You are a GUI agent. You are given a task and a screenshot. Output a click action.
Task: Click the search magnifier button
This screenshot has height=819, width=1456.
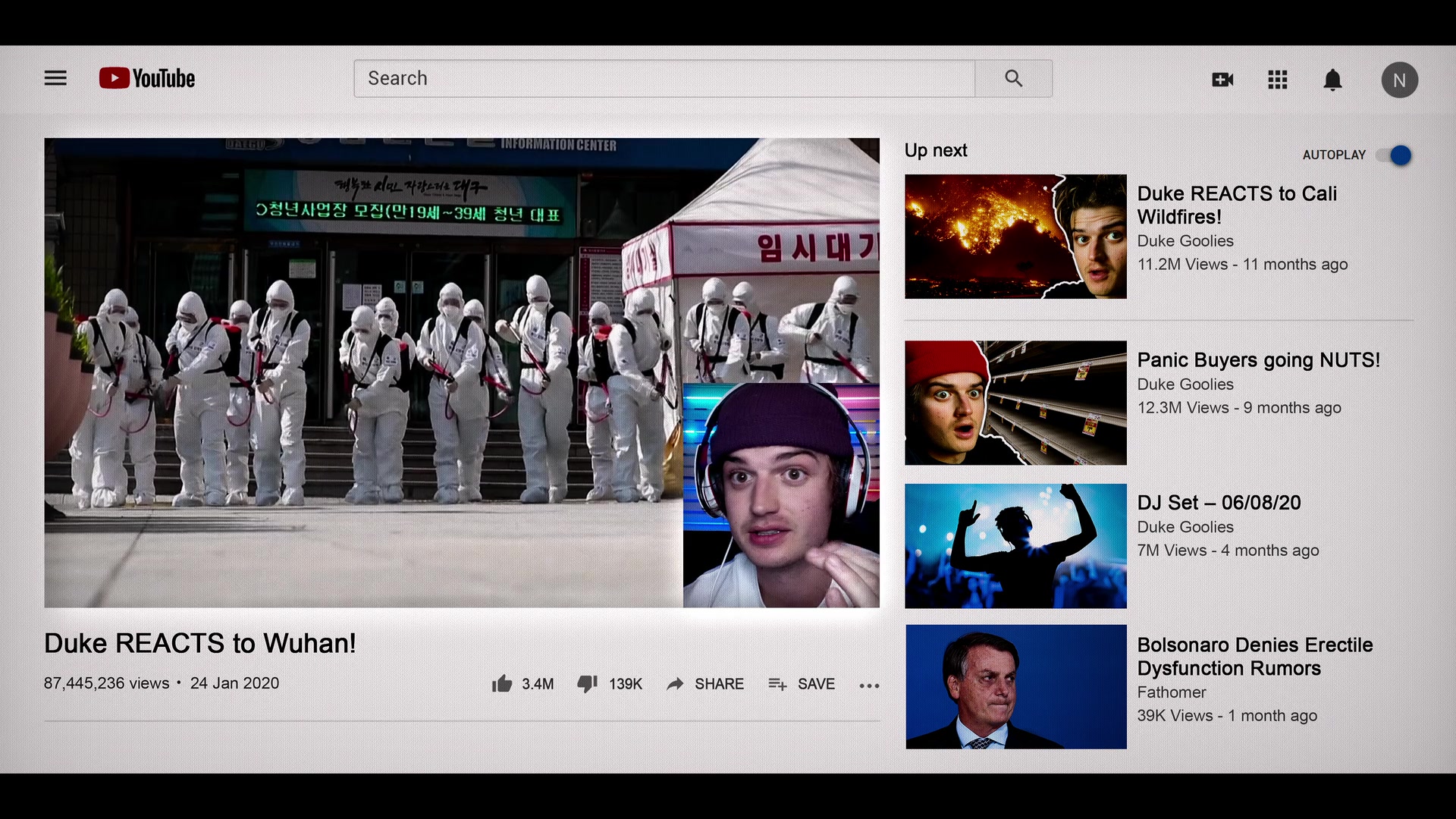(1013, 78)
